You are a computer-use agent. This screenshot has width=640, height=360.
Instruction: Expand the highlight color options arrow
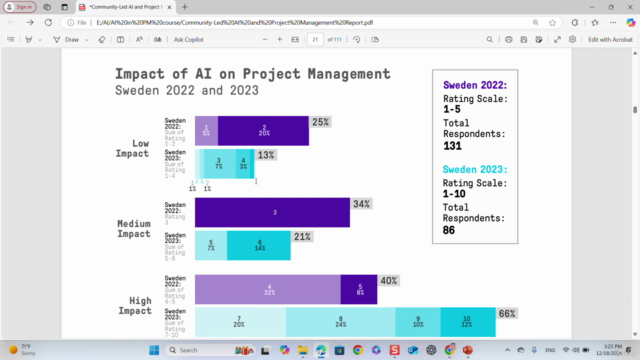(40, 40)
